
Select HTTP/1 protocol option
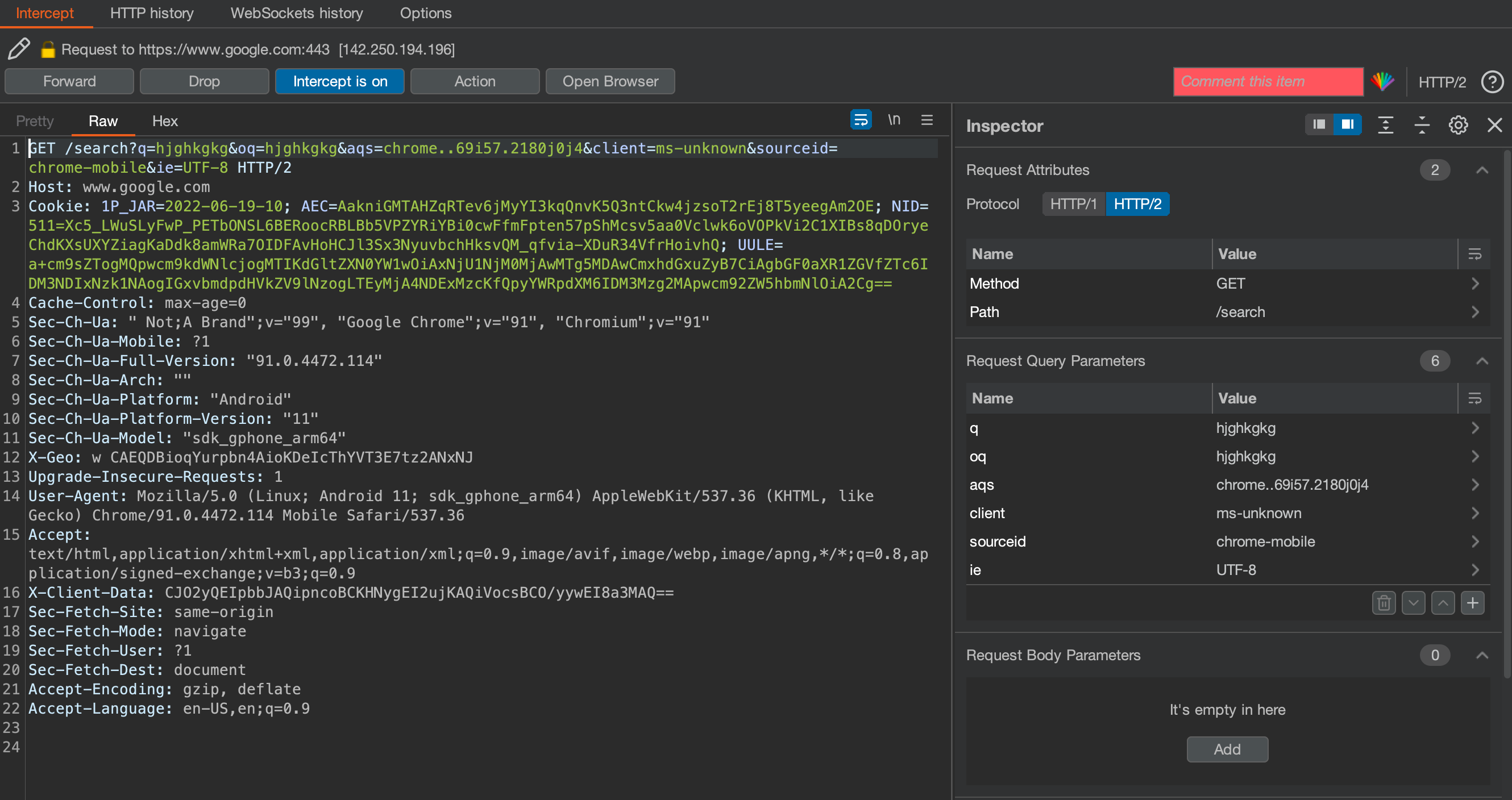tap(1074, 204)
